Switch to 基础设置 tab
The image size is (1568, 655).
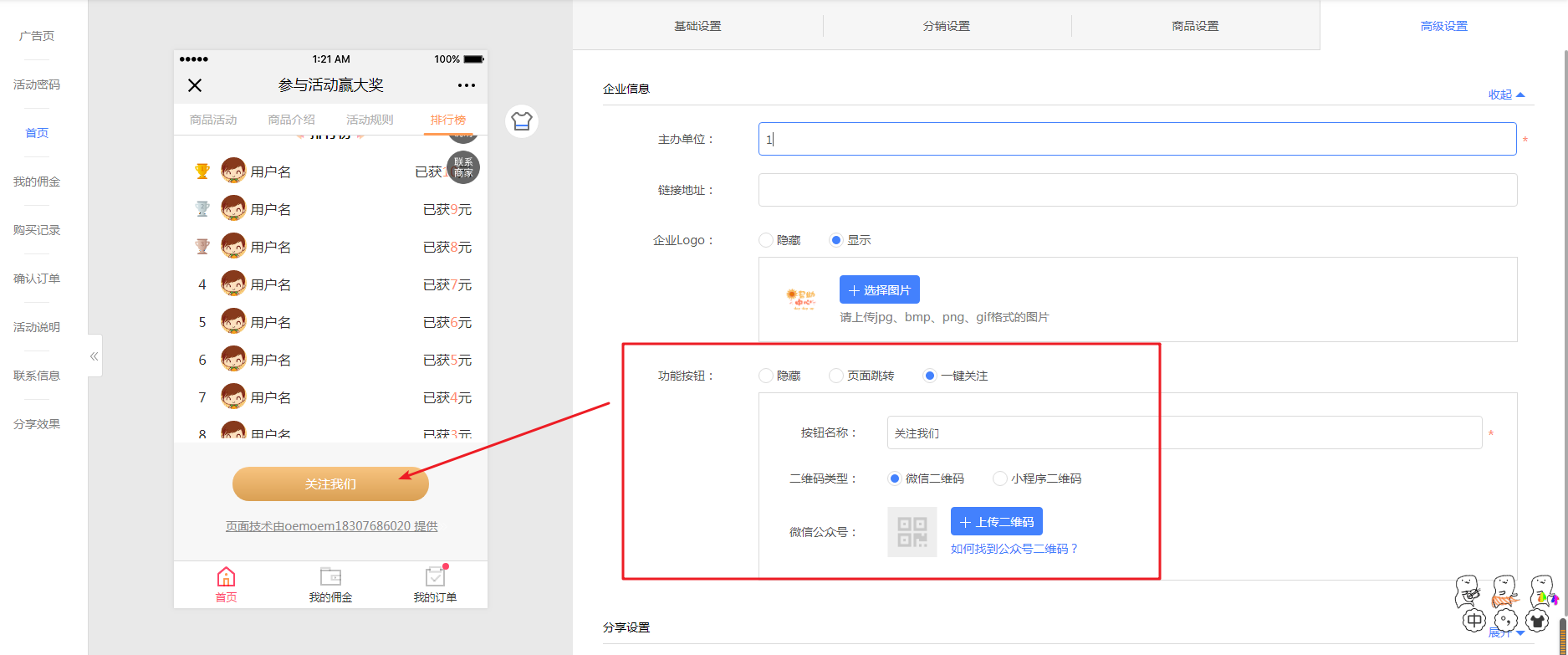[x=697, y=26]
